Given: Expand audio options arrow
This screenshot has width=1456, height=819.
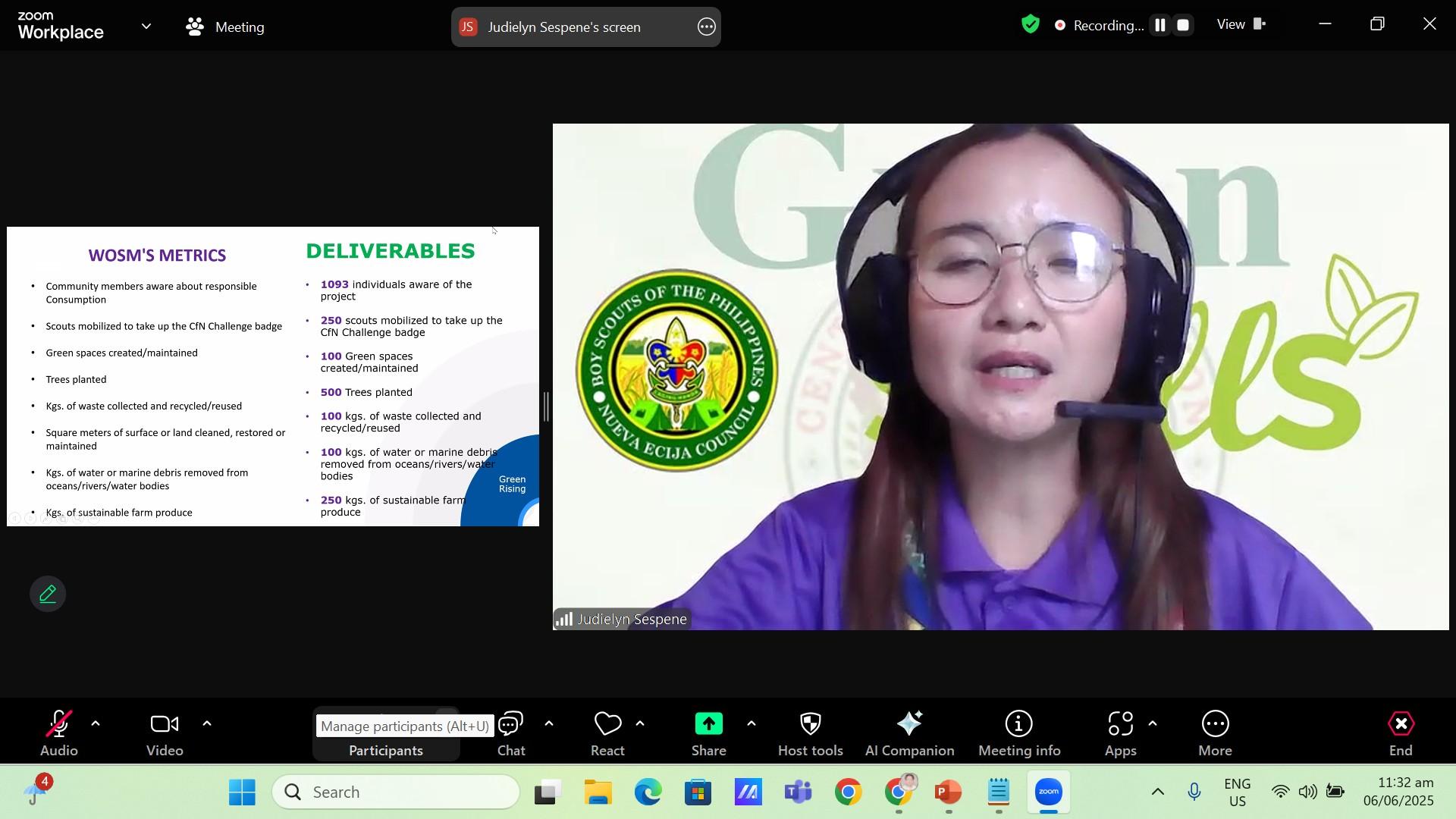Looking at the screenshot, I should (x=96, y=724).
